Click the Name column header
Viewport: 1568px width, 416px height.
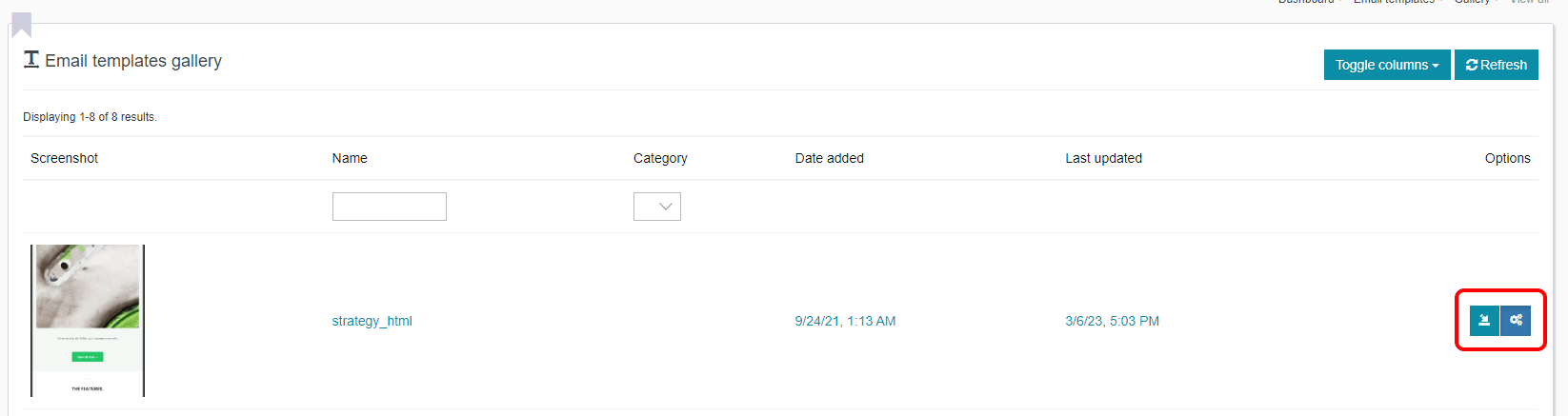pos(350,158)
